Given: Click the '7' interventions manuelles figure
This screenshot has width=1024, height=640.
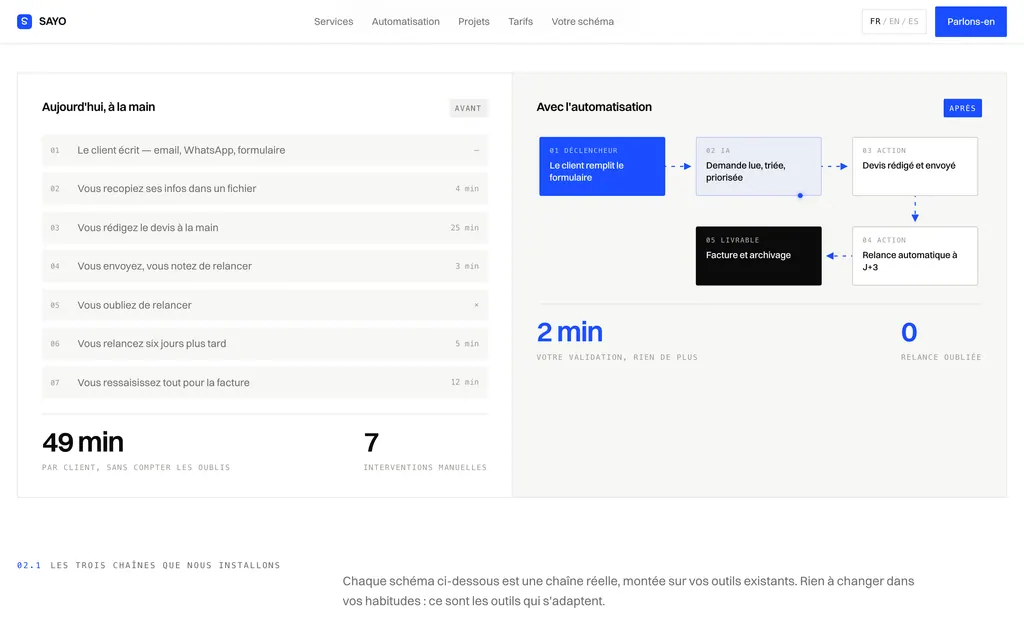Looking at the screenshot, I should (x=371, y=443).
